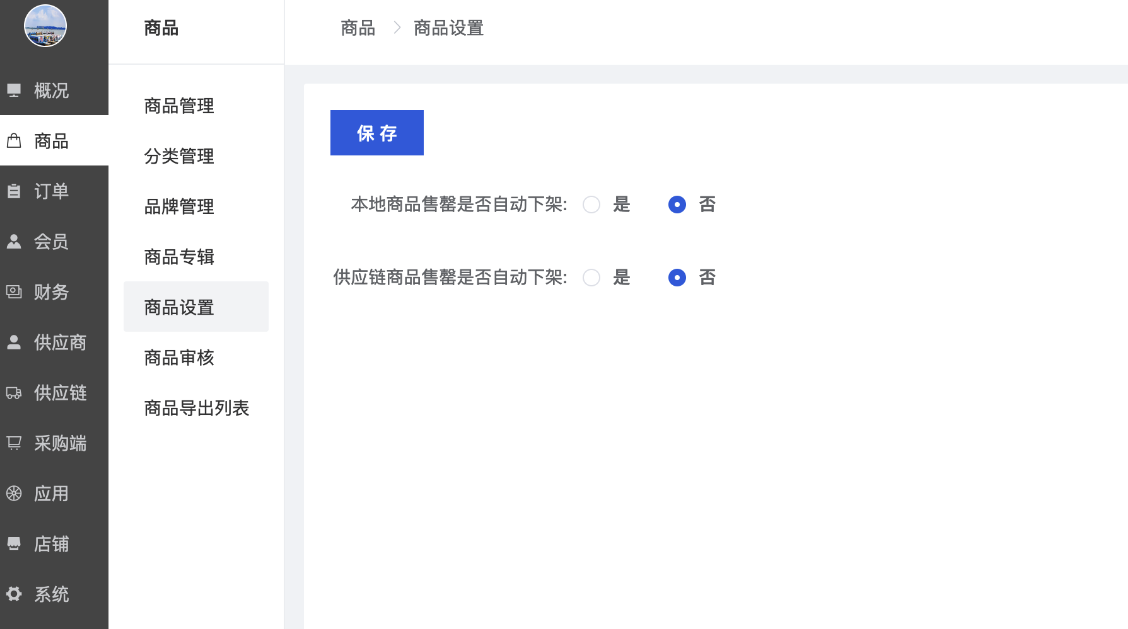Select 否 for 本地商品售罄是否自动下架
The width and height of the screenshot is (1128, 629).
677,205
